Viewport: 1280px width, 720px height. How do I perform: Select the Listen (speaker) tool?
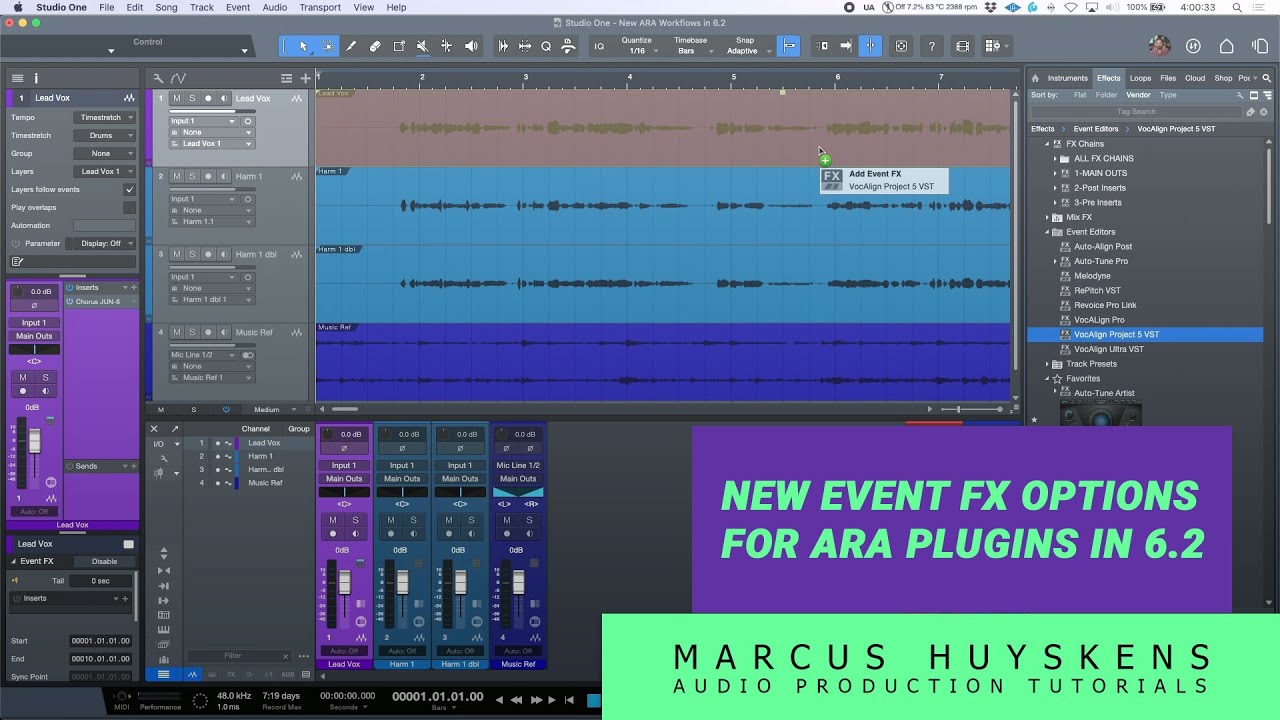click(470, 46)
